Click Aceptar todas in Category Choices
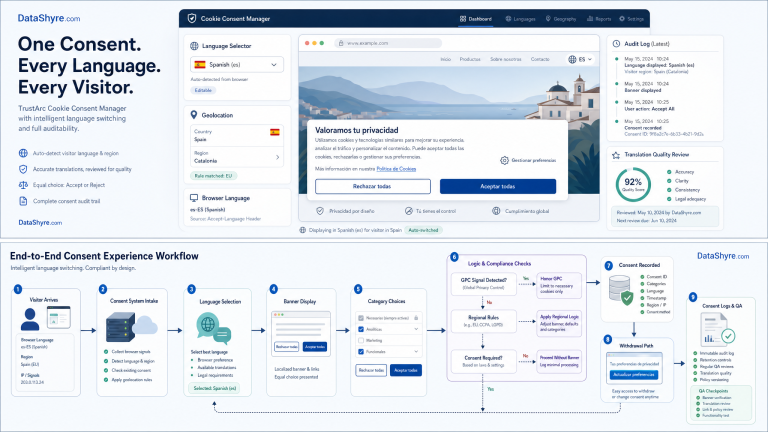This screenshot has width=768, height=432. [x=406, y=370]
